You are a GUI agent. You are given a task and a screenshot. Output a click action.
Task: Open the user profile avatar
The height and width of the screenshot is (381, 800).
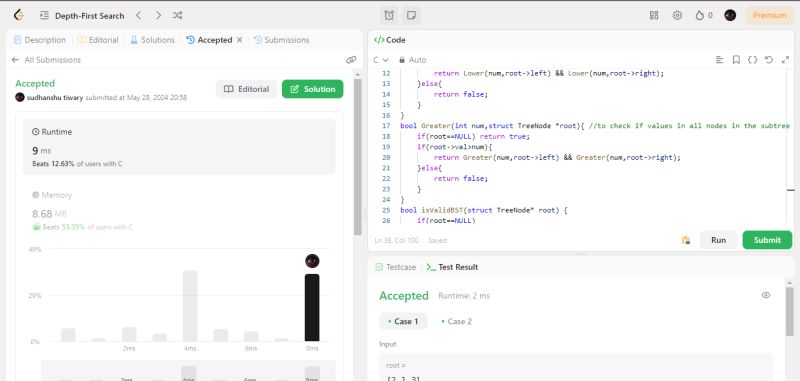(730, 15)
